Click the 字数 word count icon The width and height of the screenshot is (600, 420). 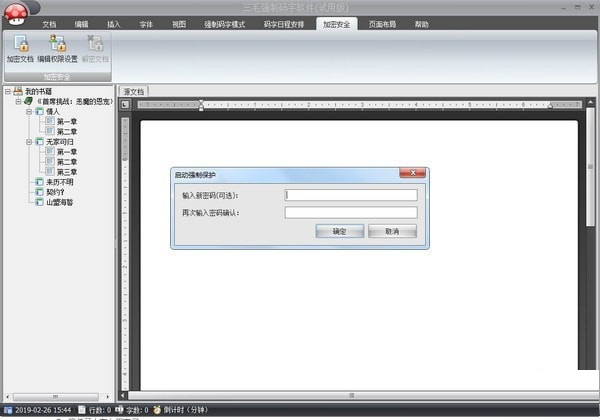(119, 410)
